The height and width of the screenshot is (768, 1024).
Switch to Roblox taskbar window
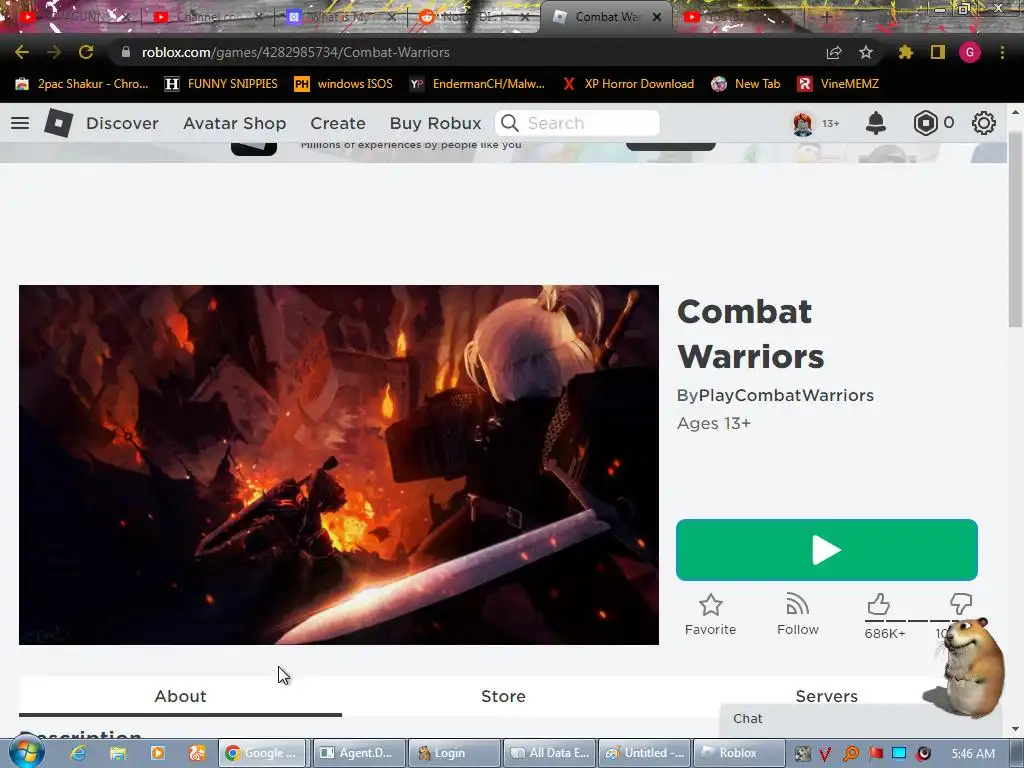click(x=739, y=753)
